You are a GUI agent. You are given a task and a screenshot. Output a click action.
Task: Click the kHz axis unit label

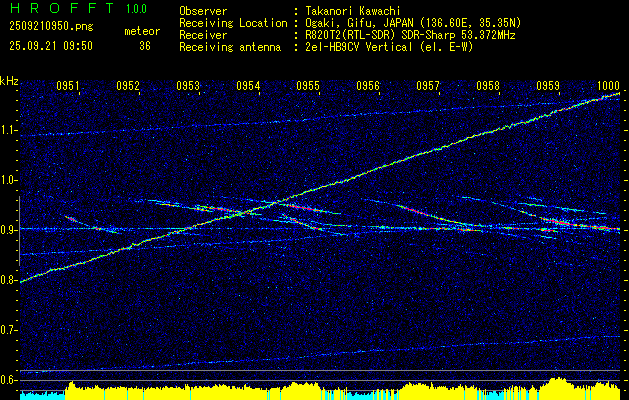[x=9, y=81]
